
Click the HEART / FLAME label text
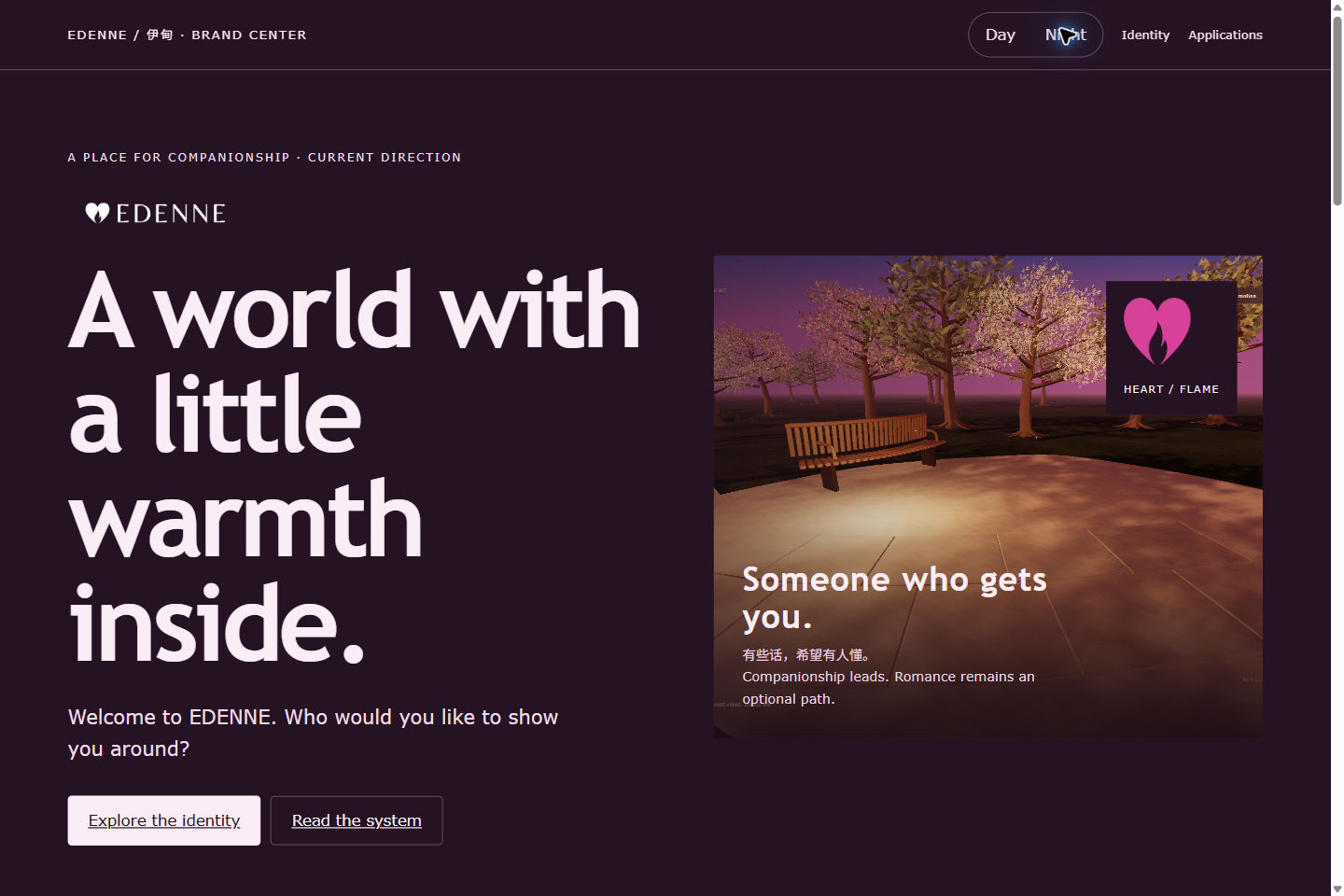(1171, 389)
